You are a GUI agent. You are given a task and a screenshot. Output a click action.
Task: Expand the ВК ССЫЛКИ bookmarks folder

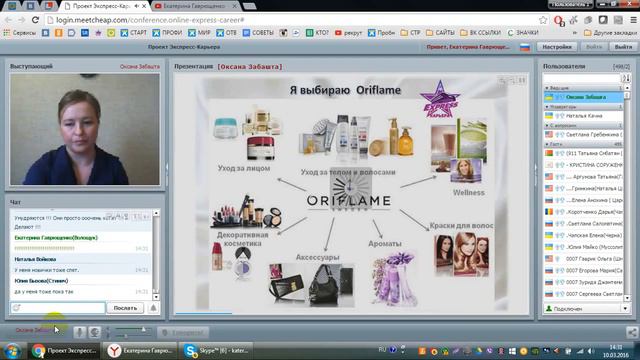click(x=480, y=33)
